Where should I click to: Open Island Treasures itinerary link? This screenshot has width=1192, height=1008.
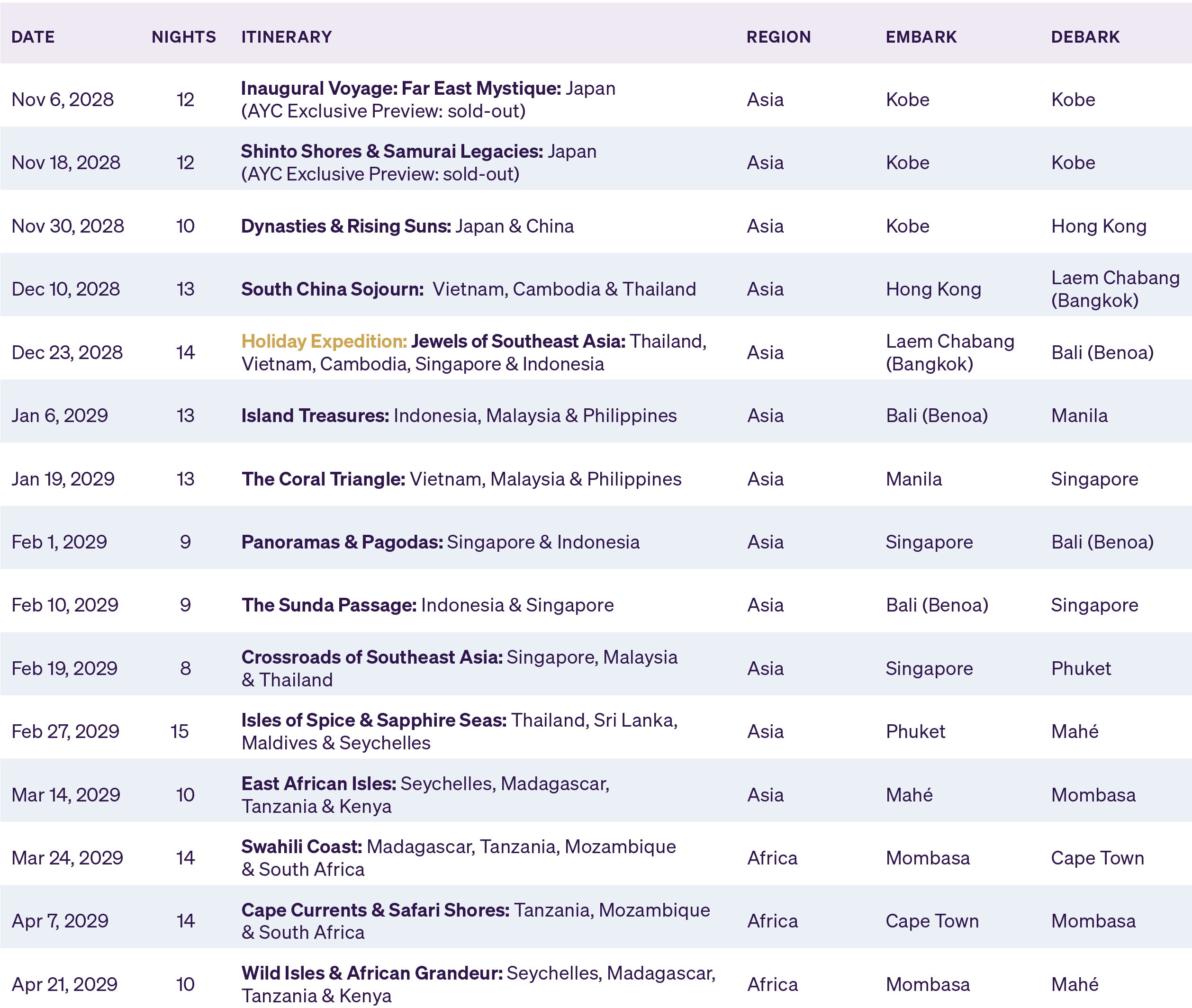[x=315, y=415]
